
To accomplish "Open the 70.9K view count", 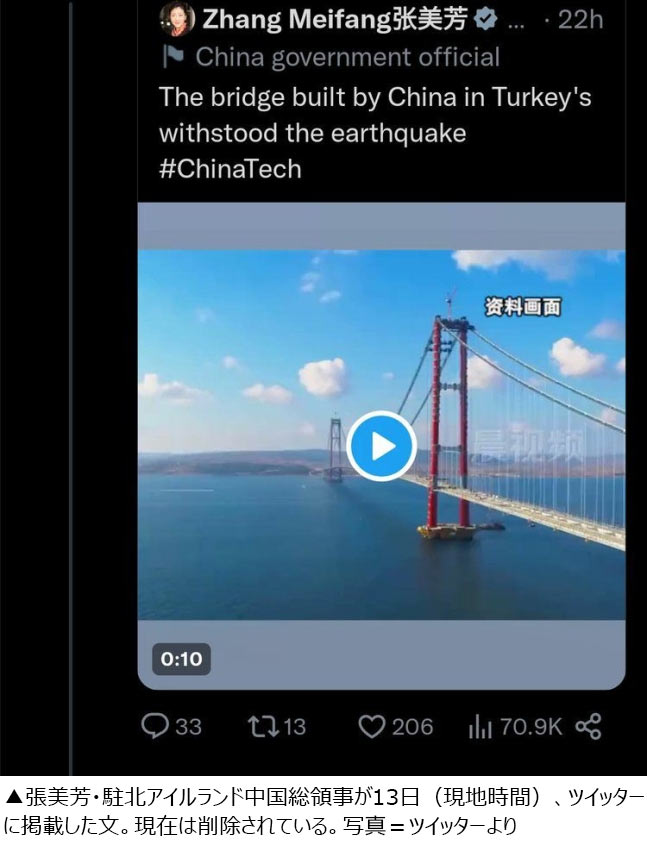I will point(530,727).
